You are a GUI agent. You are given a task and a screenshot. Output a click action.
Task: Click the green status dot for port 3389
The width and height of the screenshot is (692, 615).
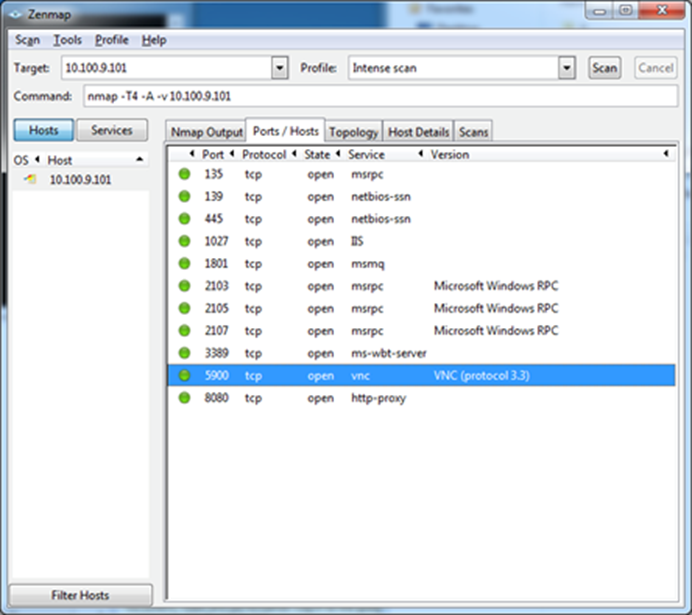pos(184,353)
